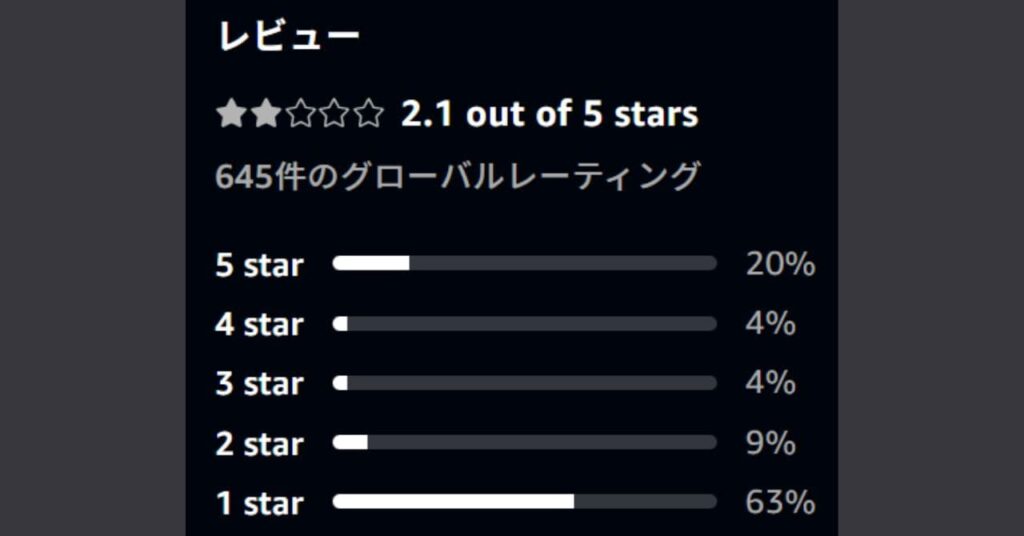This screenshot has width=1024, height=536.
Task: Click the second filled rating star
Action: pos(266,113)
